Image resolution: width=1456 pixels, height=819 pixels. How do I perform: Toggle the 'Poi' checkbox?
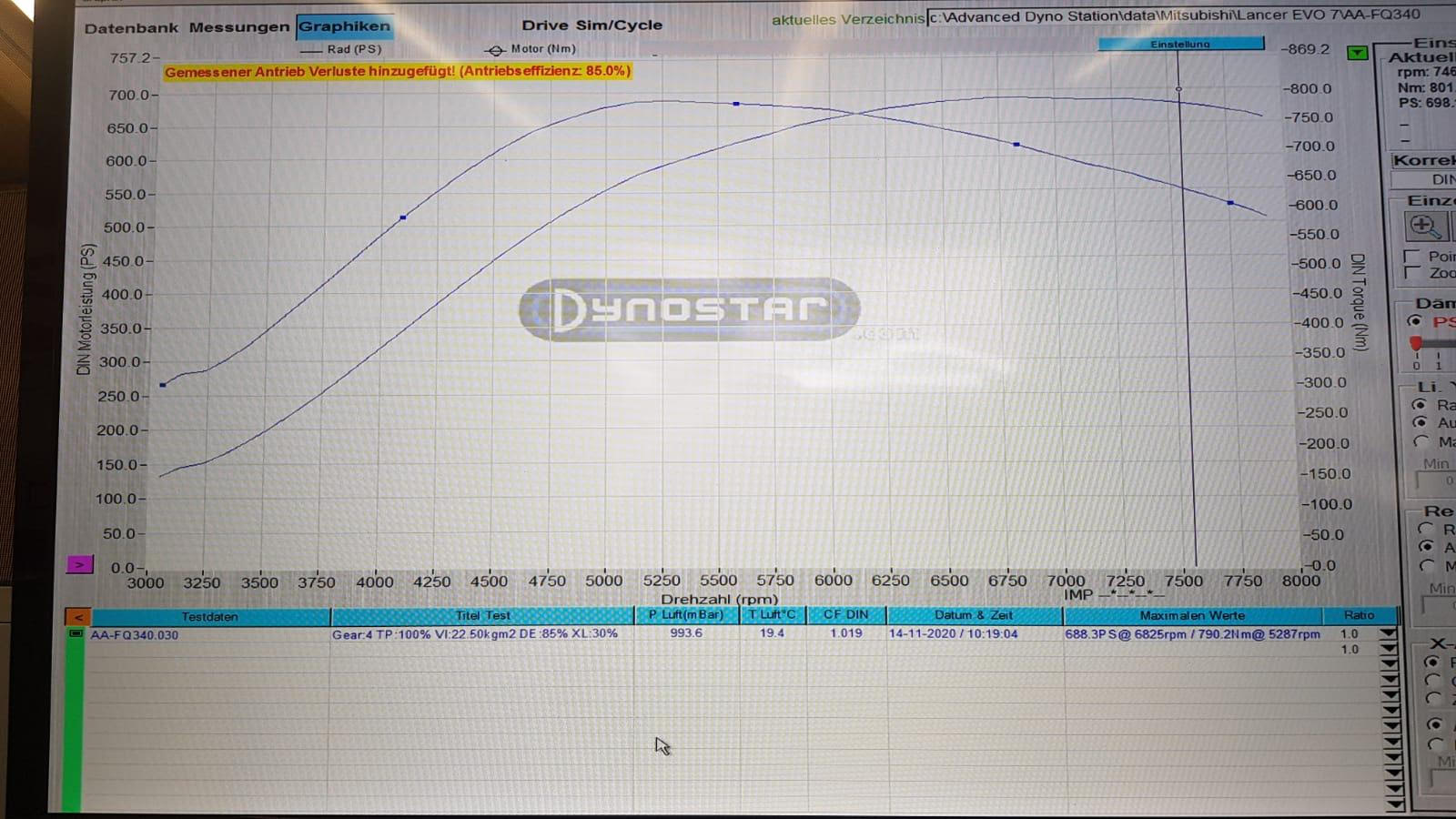click(x=1412, y=256)
